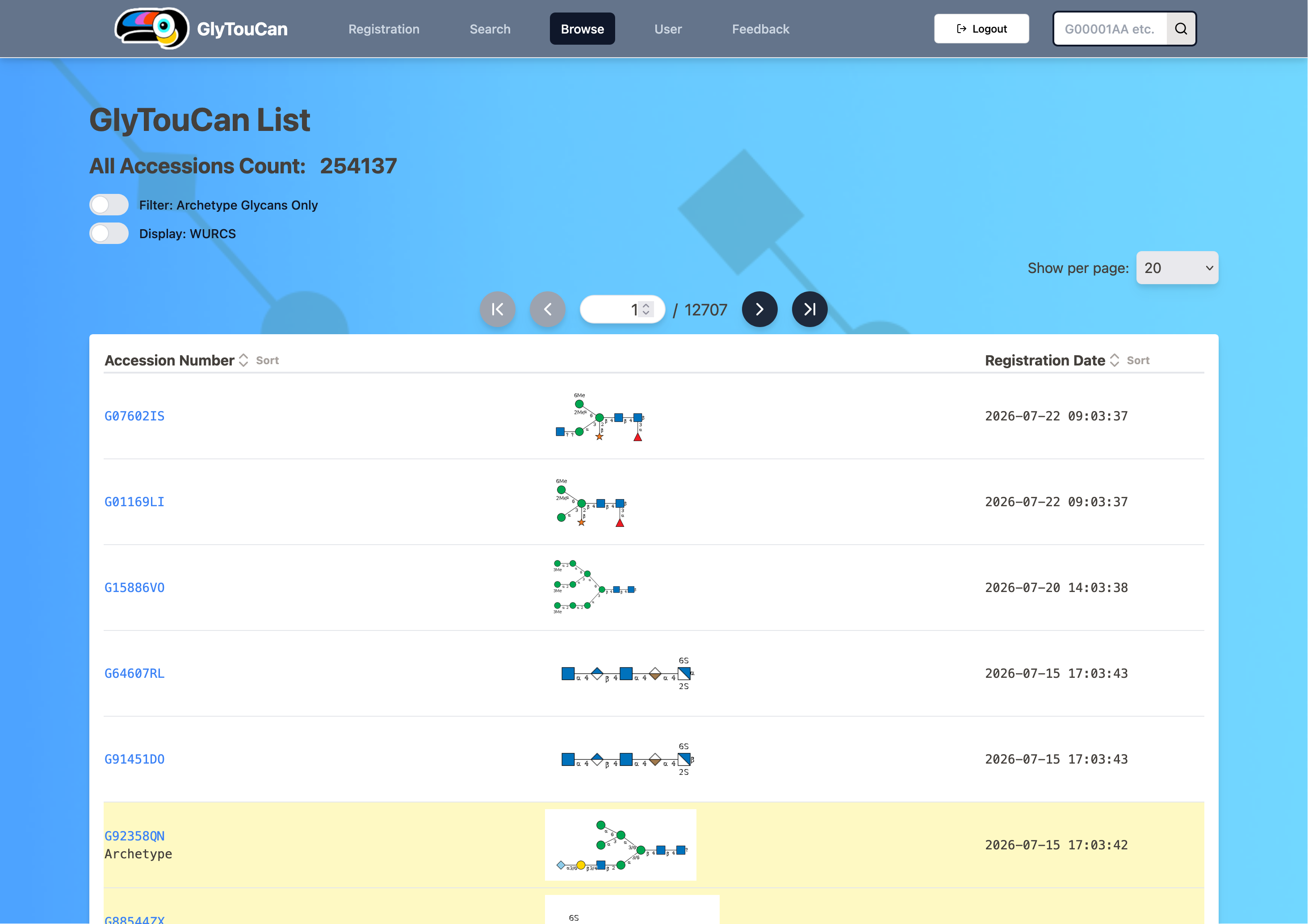The image size is (1308, 924).
Task: Click the page number input field
Action: pyautogui.click(x=622, y=309)
